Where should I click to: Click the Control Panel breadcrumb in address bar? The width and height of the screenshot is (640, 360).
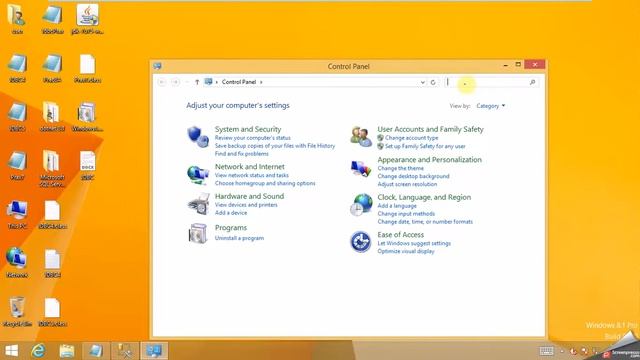(239, 82)
